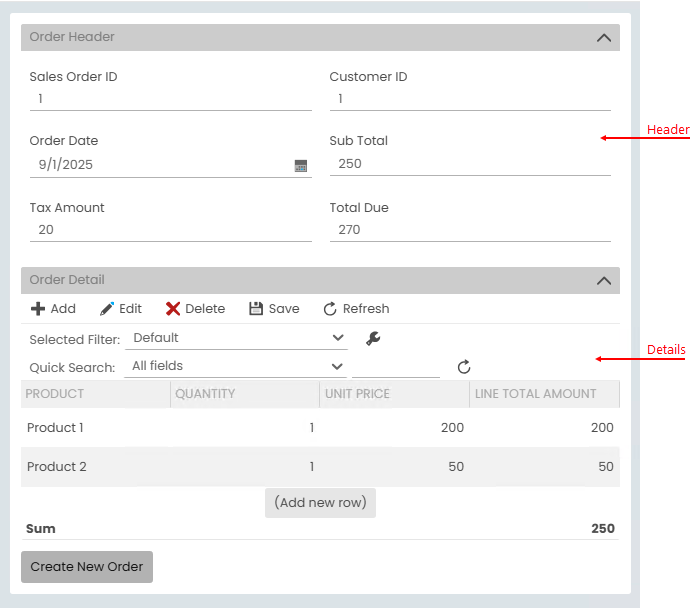Image resolution: width=699 pixels, height=608 pixels.
Task: Click the Save floppy disk icon
Action: tap(256, 309)
